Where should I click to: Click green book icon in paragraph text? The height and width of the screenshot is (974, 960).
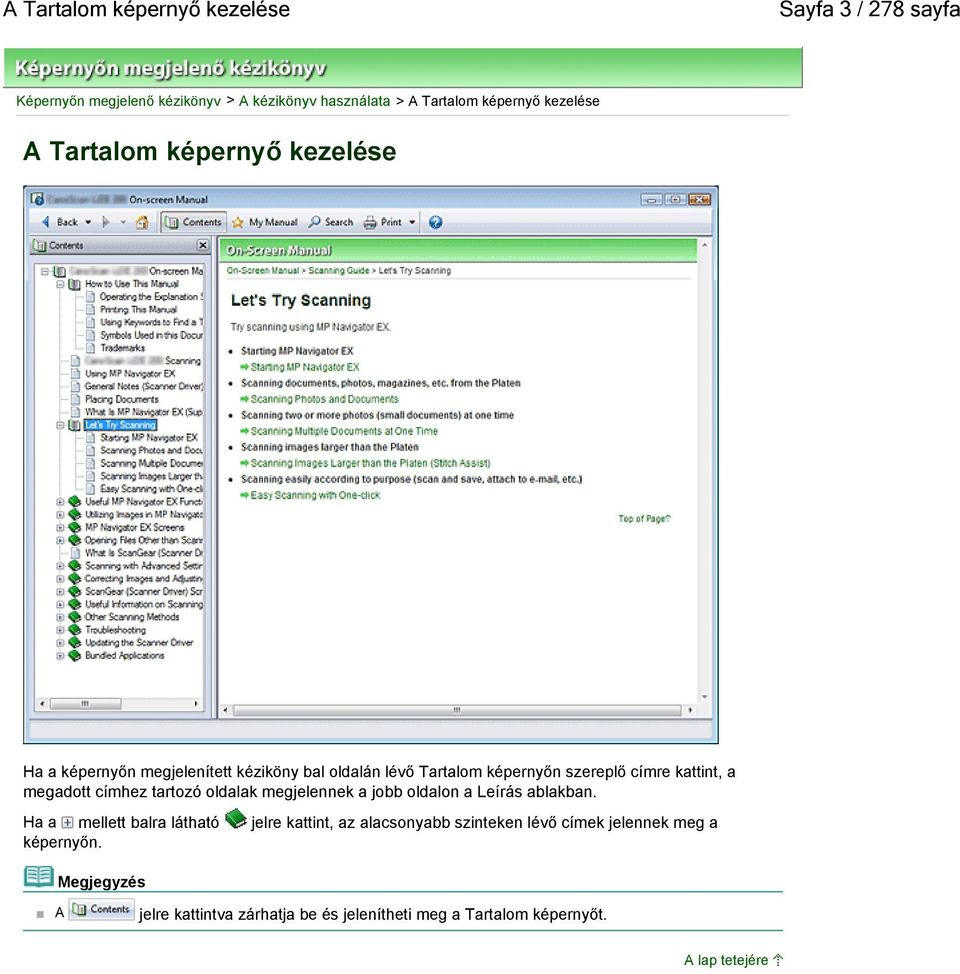[235, 819]
